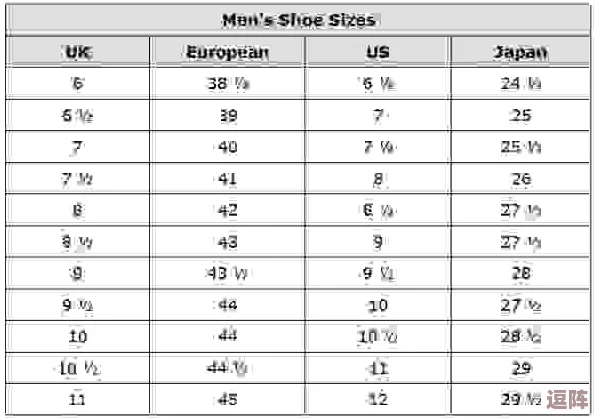Image resolution: width=594 pixels, height=418 pixels.
Task: Click Japan size 29 cell
Action: pyautogui.click(x=521, y=368)
